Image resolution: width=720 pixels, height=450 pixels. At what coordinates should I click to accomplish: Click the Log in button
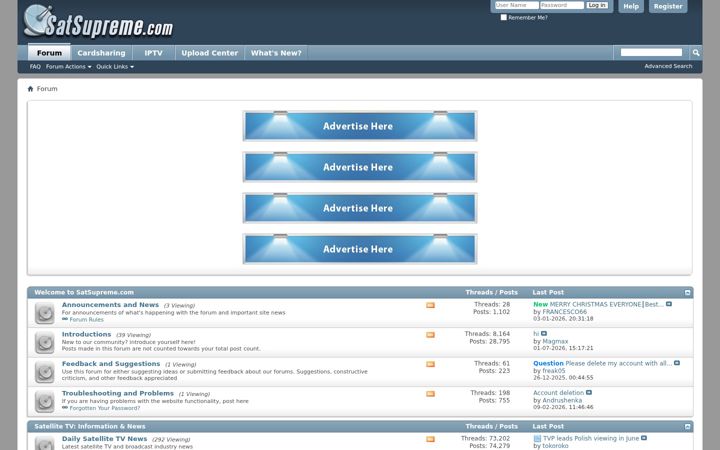point(597,5)
